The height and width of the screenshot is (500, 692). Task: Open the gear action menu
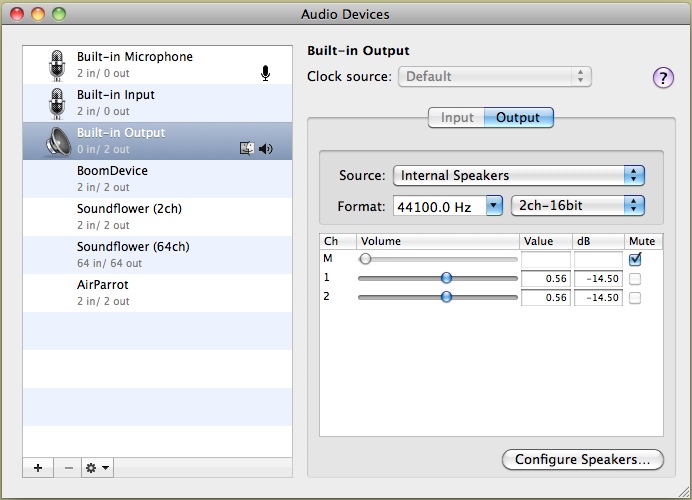click(98, 467)
